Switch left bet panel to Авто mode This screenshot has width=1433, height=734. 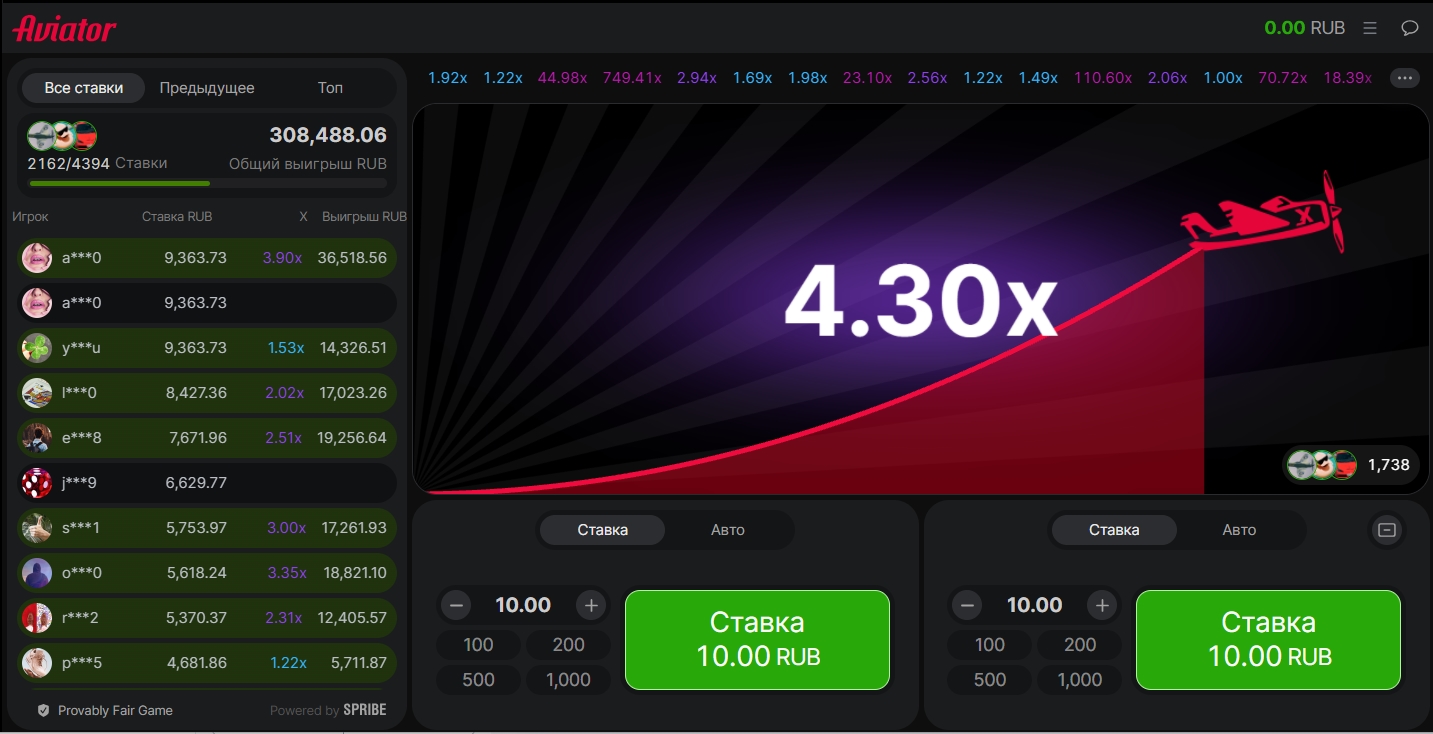(x=727, y=530)
